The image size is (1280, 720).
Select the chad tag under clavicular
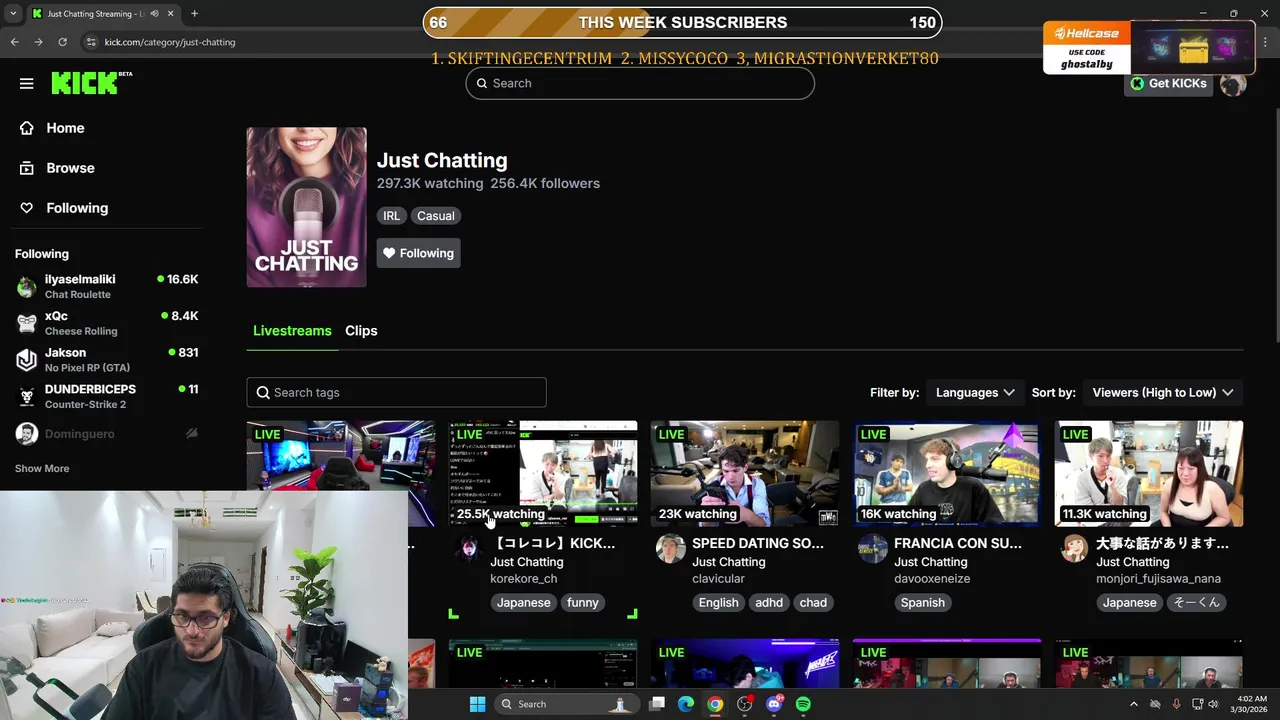pos(813,603)
